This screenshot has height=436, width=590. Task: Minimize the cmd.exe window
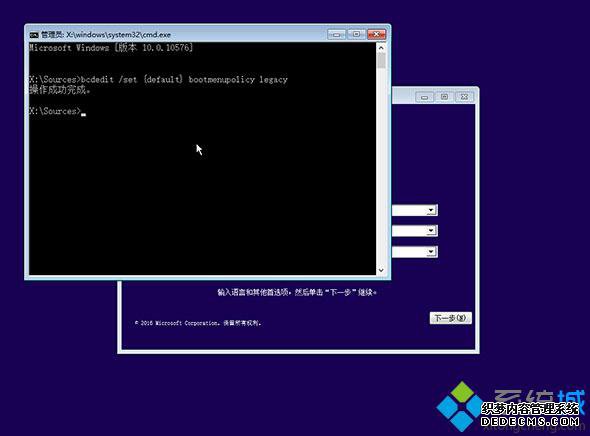(337, 35)
